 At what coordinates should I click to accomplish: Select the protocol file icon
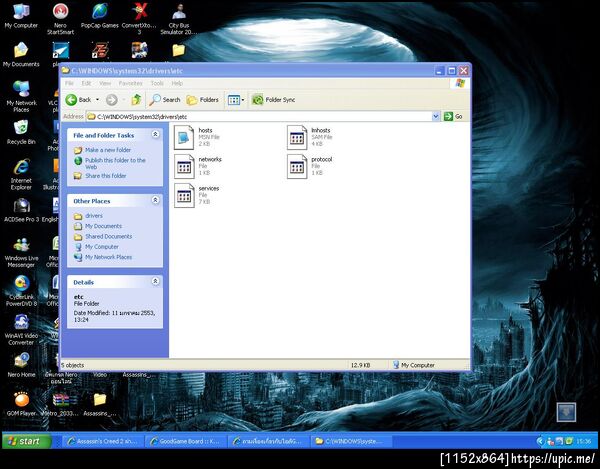click(x=297, y=166)
